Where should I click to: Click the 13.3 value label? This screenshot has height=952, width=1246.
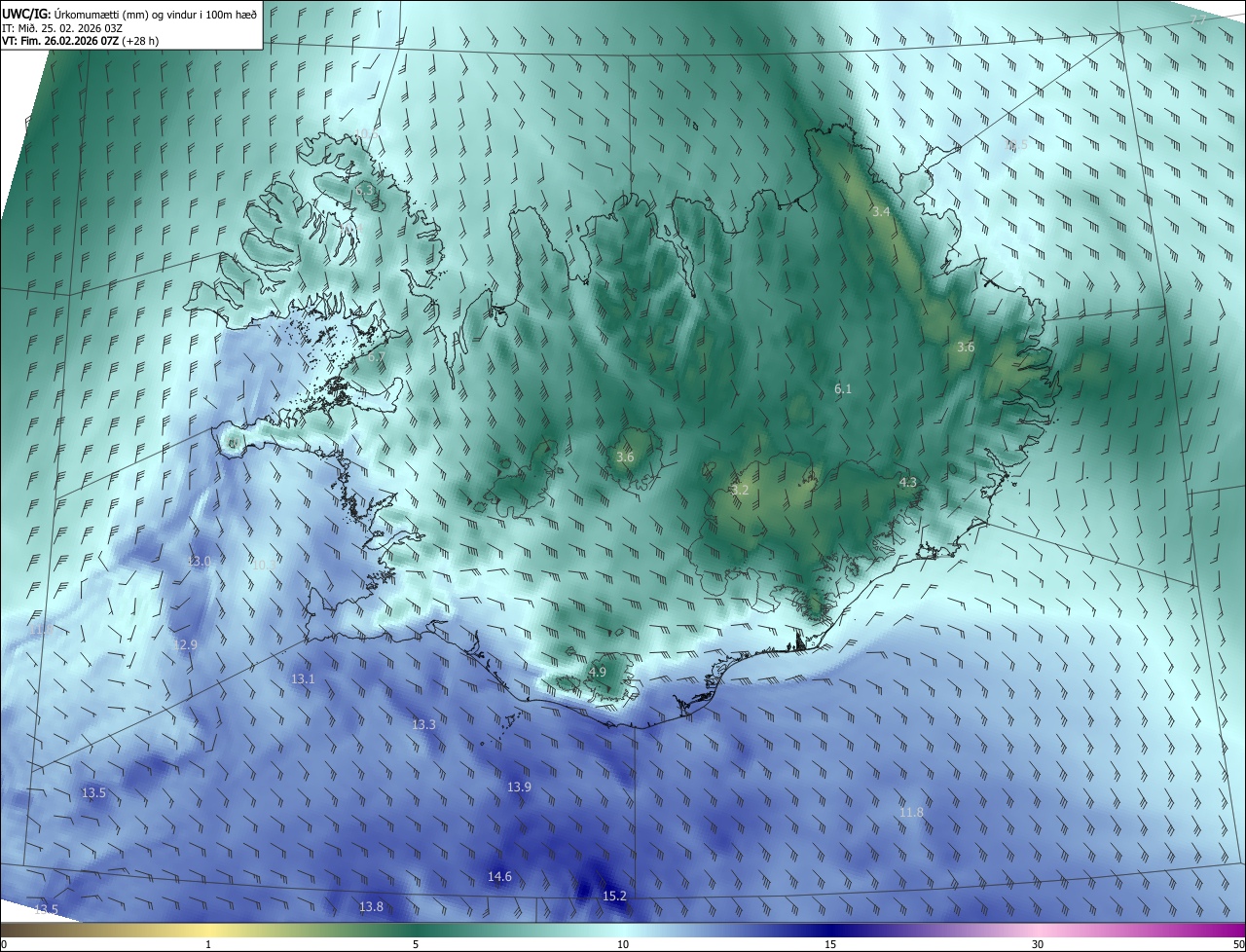(x=423, y=725)
